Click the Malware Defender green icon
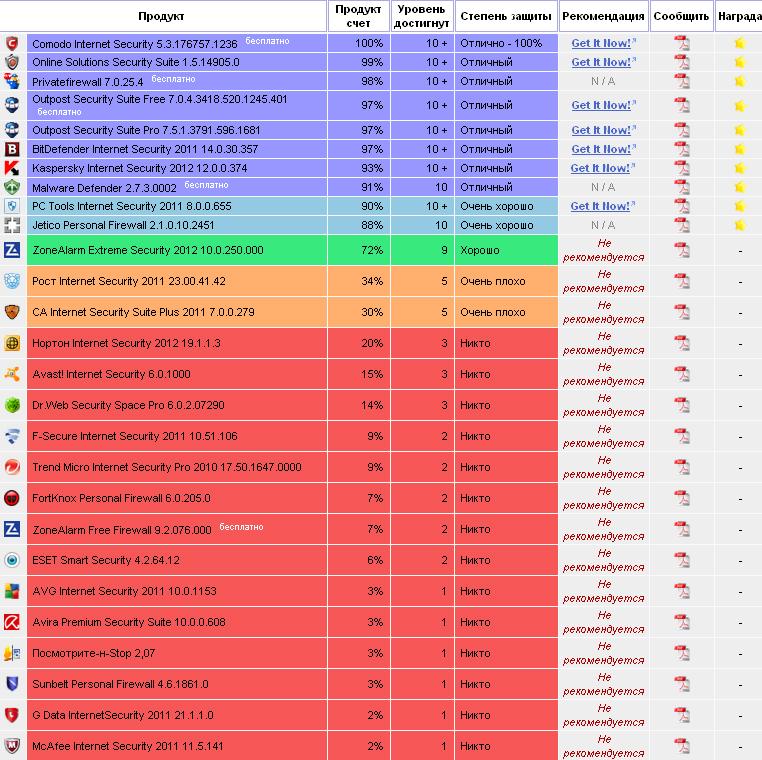 tap(12, 187)
